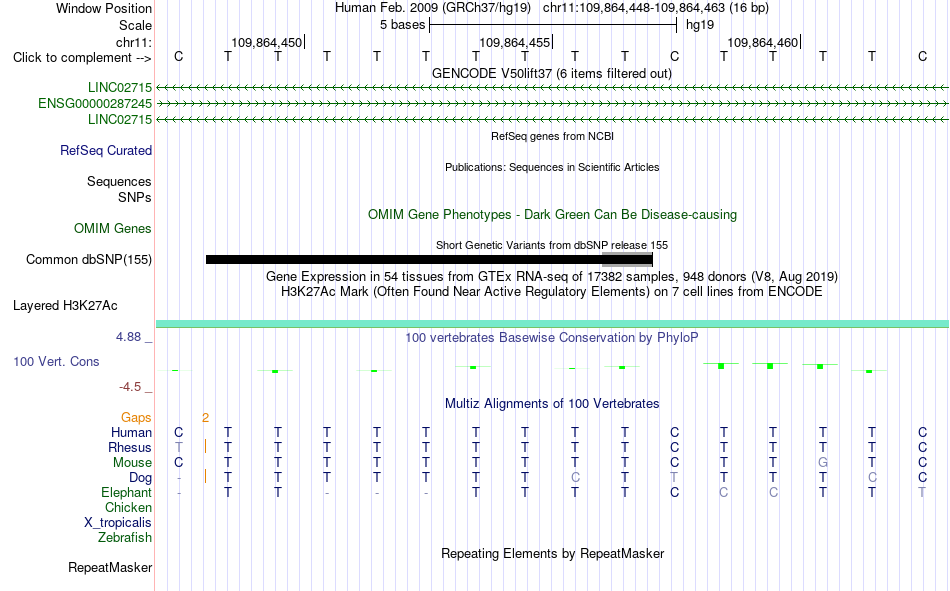
Task: Open 'GENCODE V50lift37 (6 items filtered out)' title
Action: 552,73
